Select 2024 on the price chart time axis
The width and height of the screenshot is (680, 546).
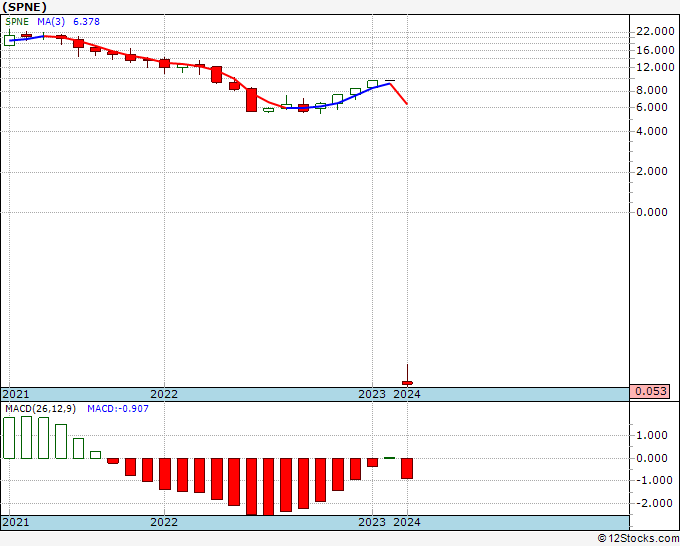[x=407, y=394]
